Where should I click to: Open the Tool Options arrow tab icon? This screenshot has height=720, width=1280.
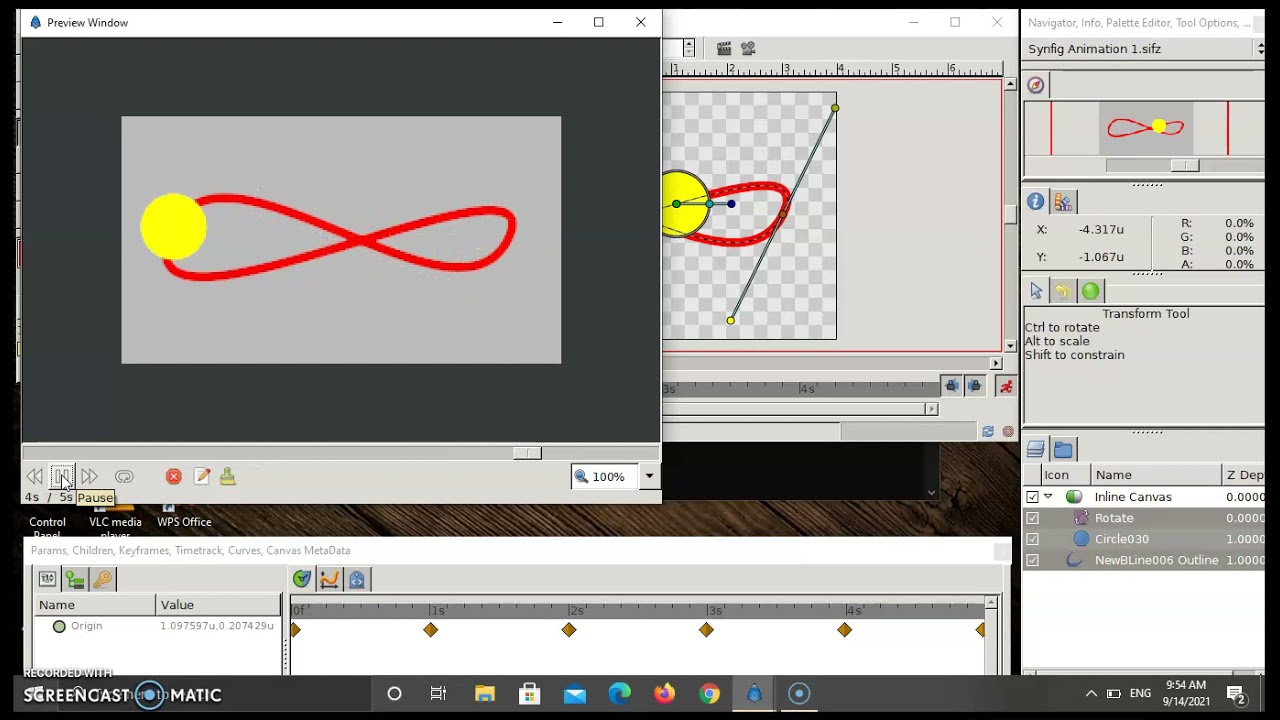[1036, 291]
